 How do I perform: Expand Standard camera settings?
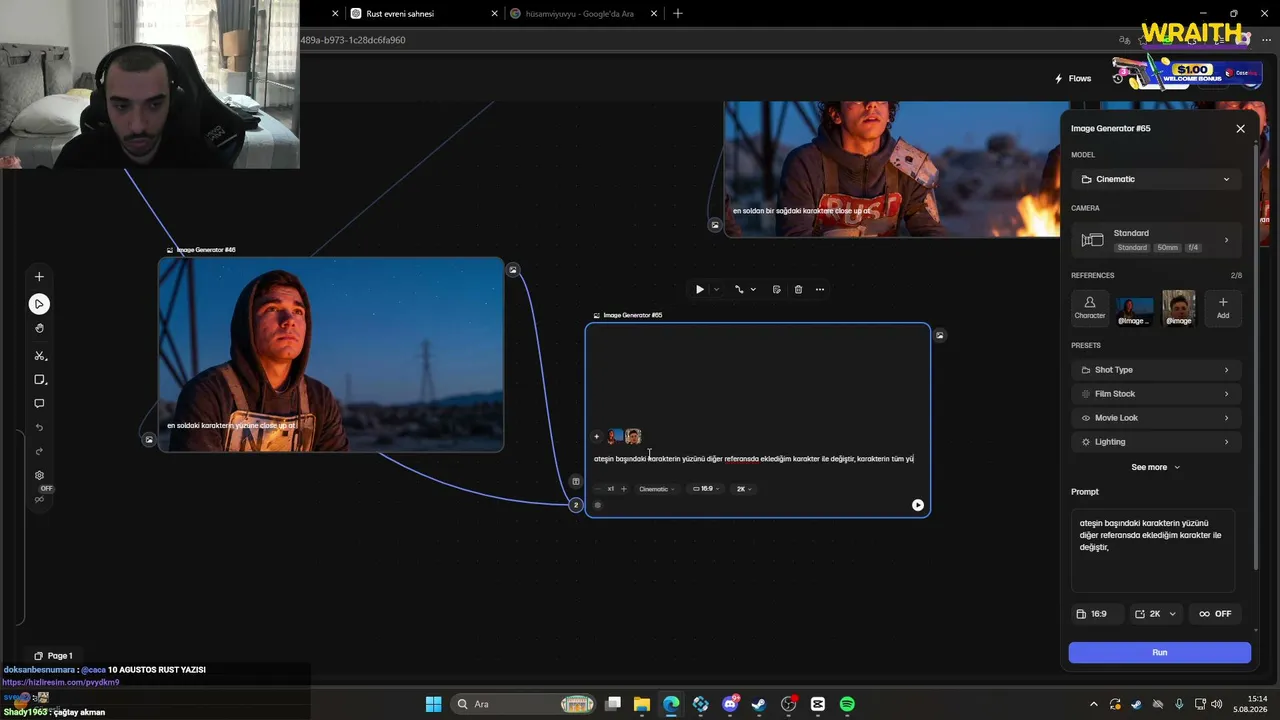[1156, 240]
